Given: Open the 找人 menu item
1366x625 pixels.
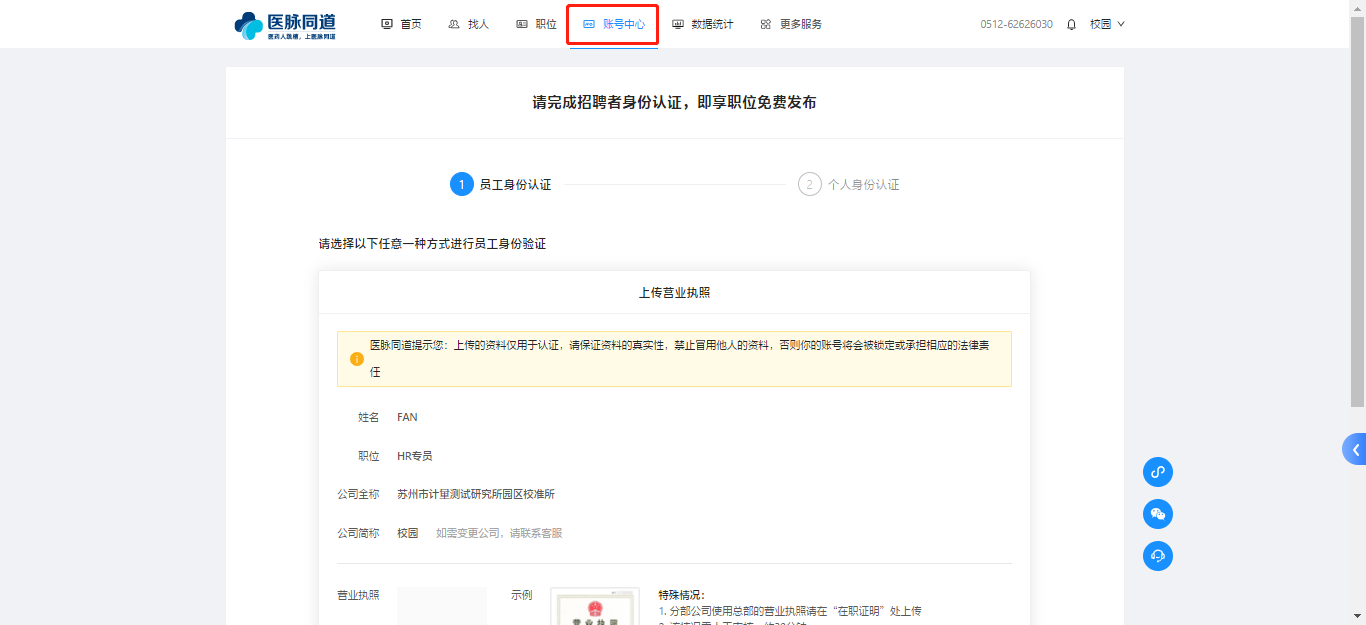Looking at the screenshot, I should pyautogui.click(x=469, y=24).
